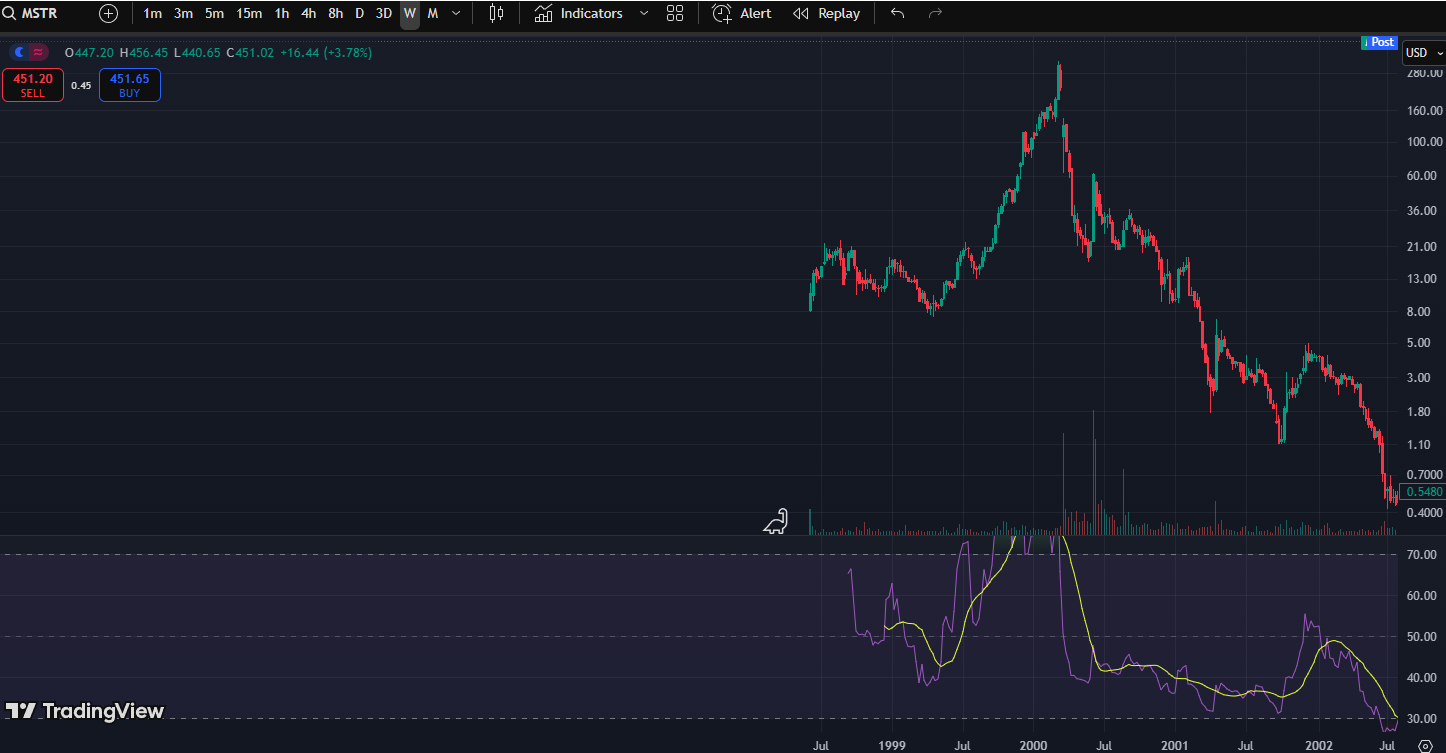The height and width of the screenshot is (753, 1446).
Task: Open the Indicators dialog
Action: 578,14
